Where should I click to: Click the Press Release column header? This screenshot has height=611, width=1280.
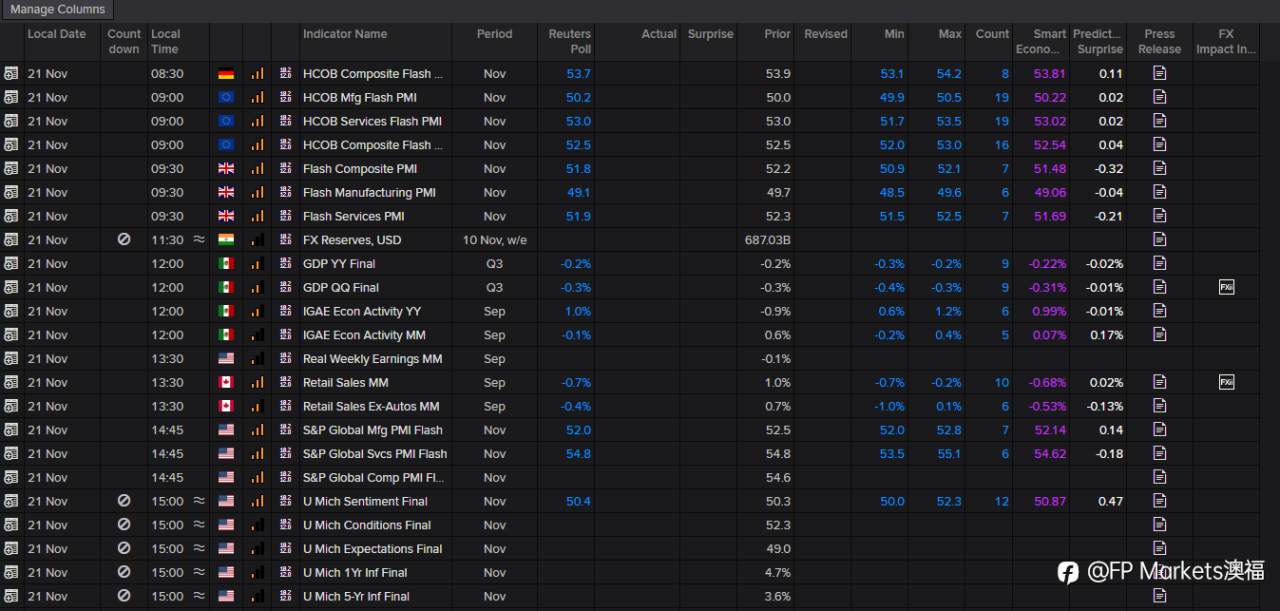1160,41
